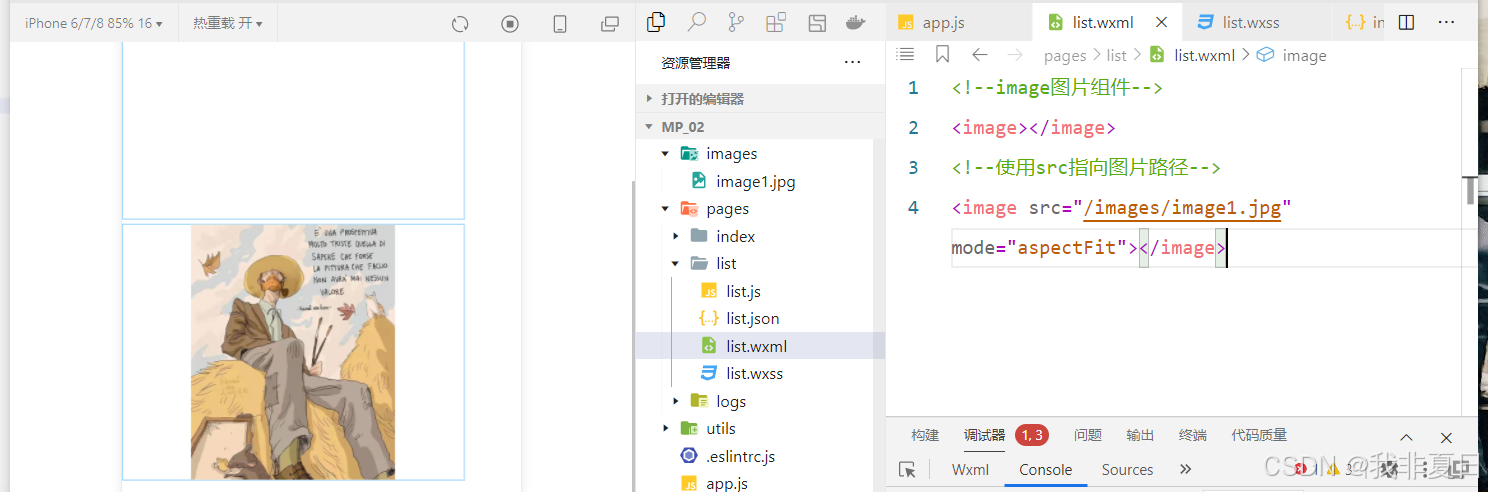Show more devtools tabs chevron
The width and height of the screenshot is (1488, 492).
point(1186,470)
